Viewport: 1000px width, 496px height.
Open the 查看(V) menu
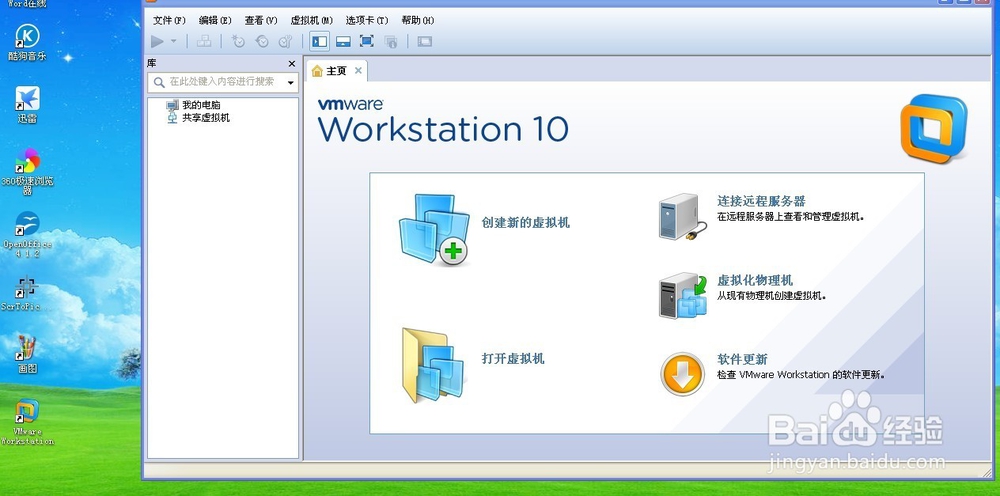[261, 20]
